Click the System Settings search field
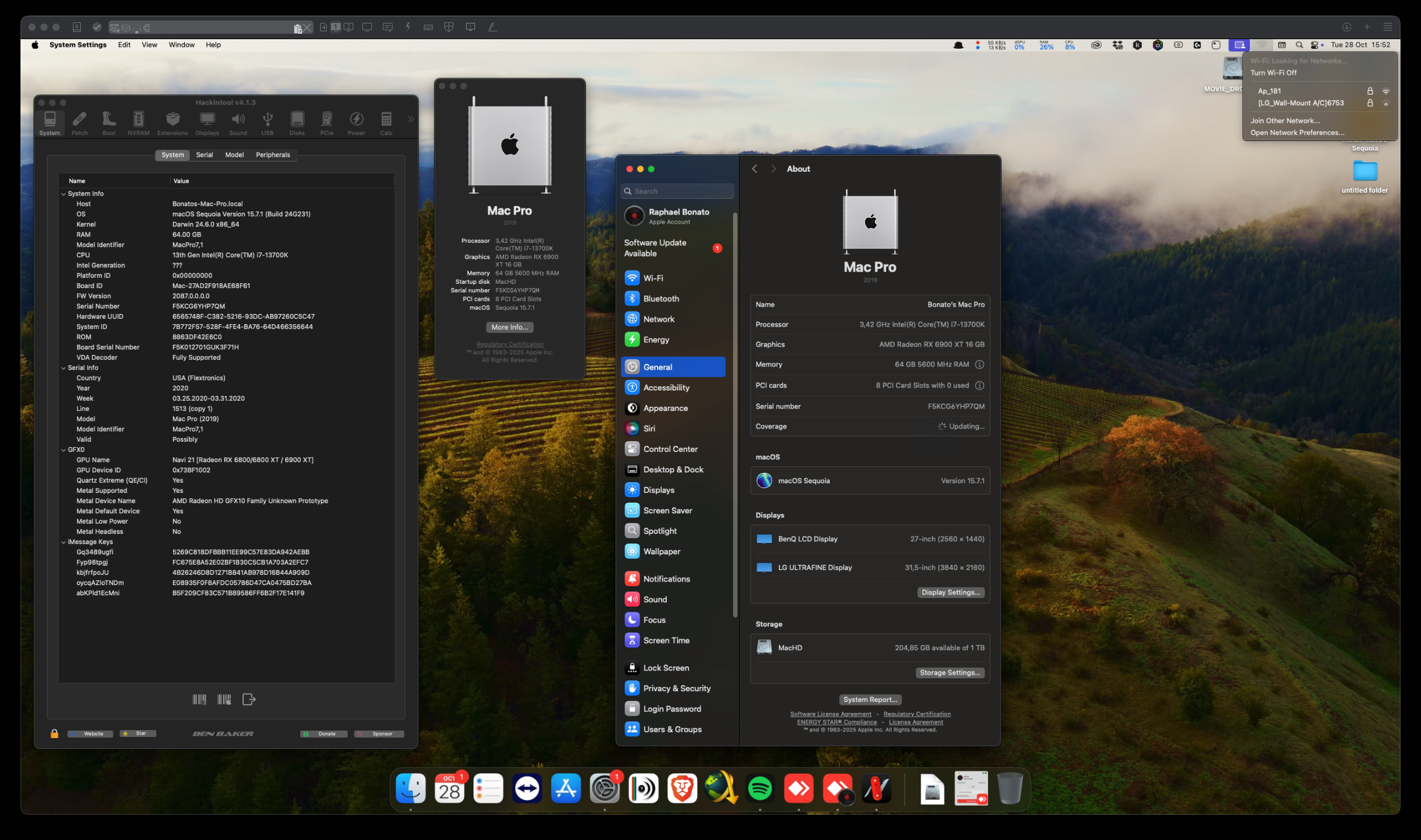This screenshot has height=840, width=1421. click(x=678, y=191)
